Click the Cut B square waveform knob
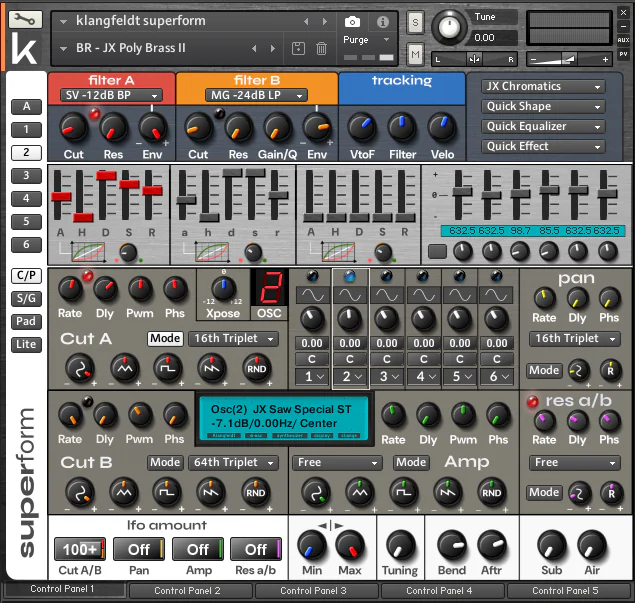635x603 pixels. (x=167, y=492)
